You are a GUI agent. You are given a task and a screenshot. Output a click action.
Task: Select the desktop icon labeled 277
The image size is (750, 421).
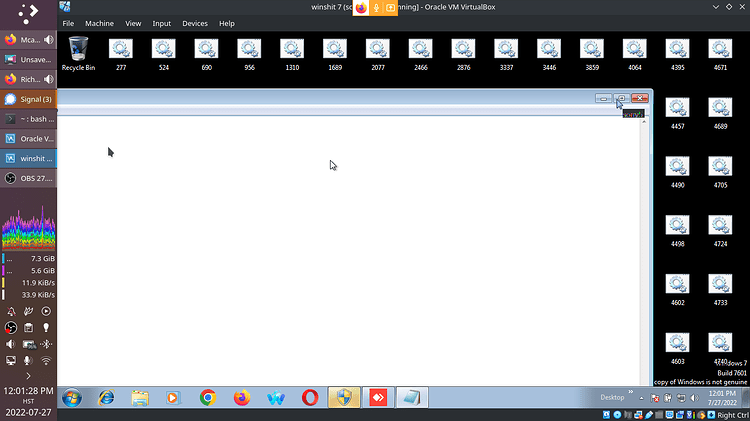click(x=121, y=54)
